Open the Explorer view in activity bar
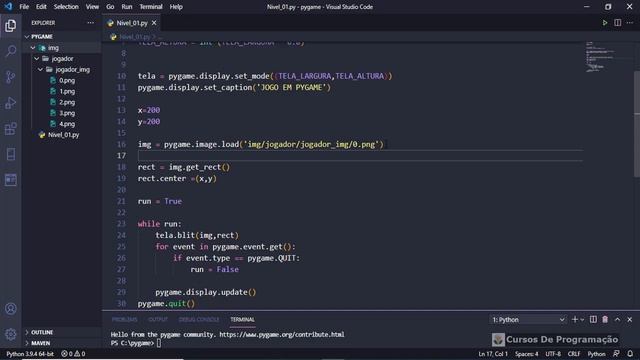The height and width of the screenshot is (360, 640). [11, 26]
